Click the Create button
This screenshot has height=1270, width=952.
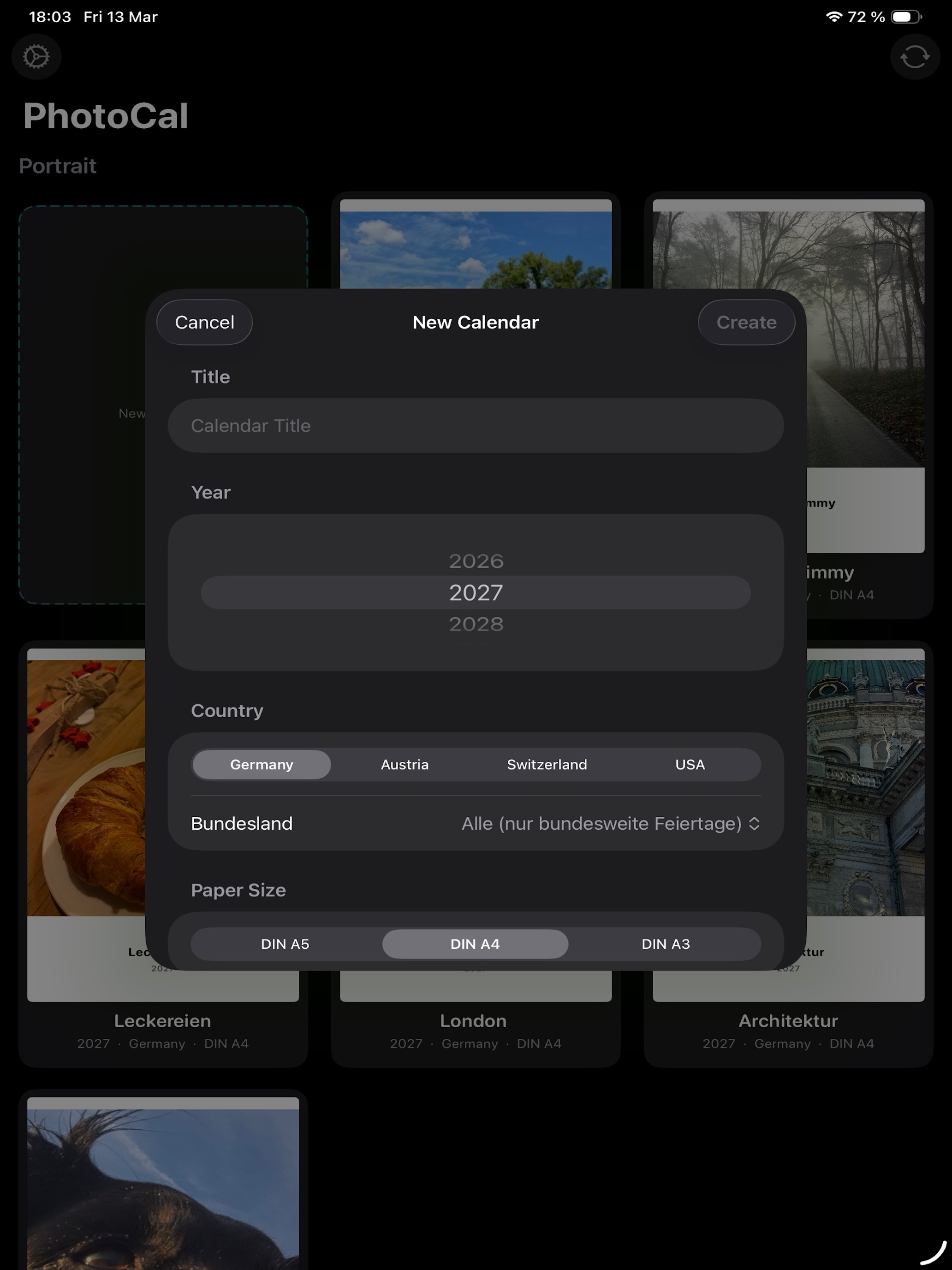click(746, 322)
